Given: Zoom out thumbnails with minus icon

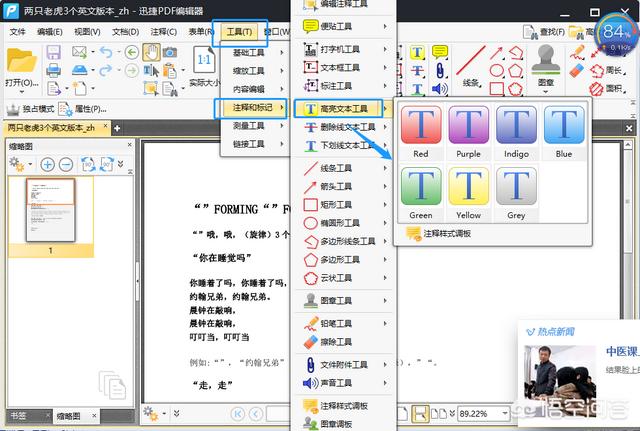Looking at the screenshot, I should (66, 164).
